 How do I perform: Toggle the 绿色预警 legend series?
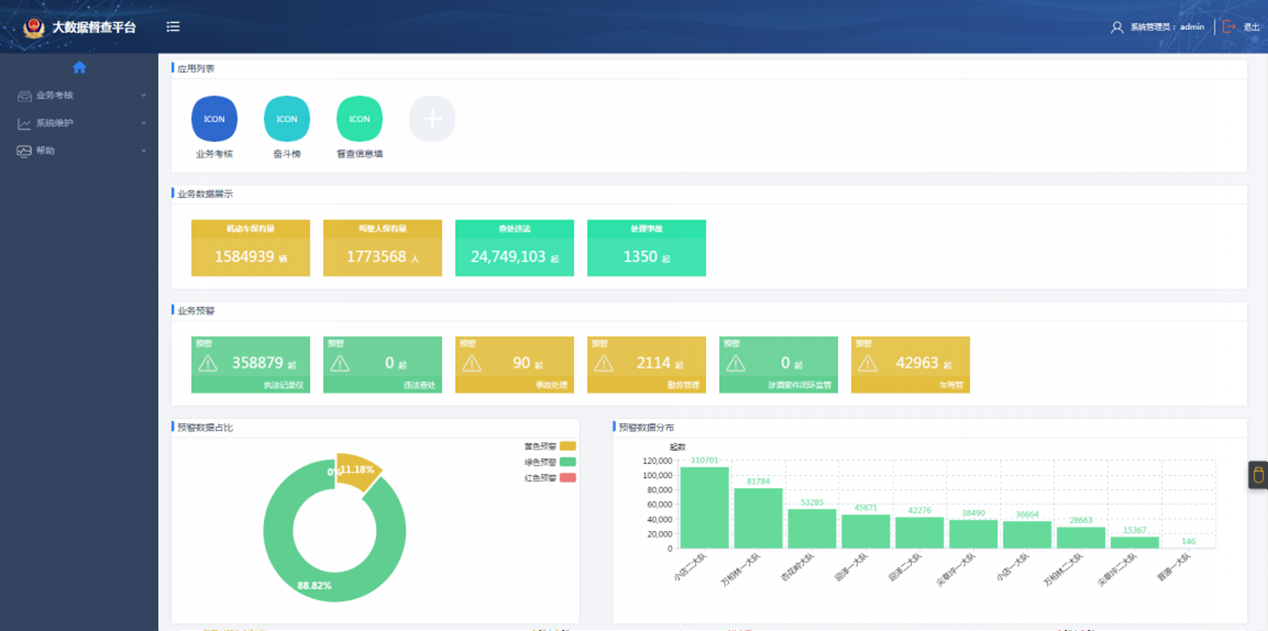pos(567,462)
